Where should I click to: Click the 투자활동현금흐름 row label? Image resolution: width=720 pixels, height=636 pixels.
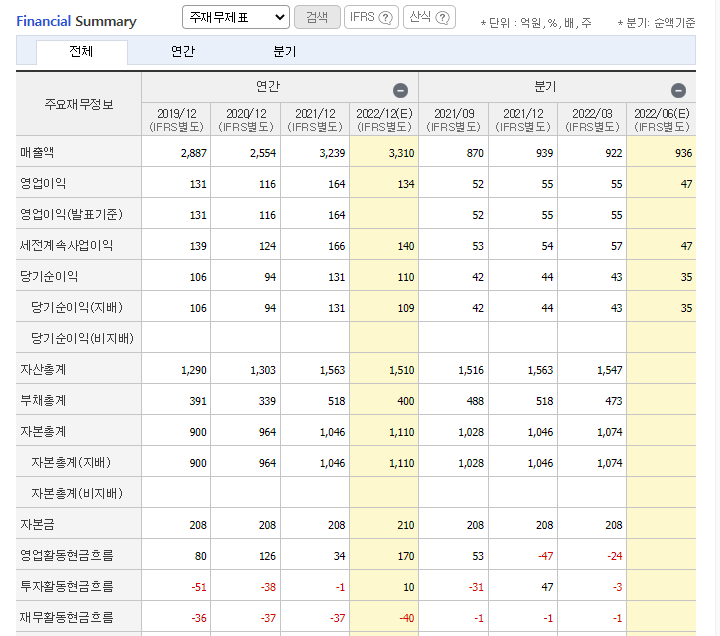67,586
